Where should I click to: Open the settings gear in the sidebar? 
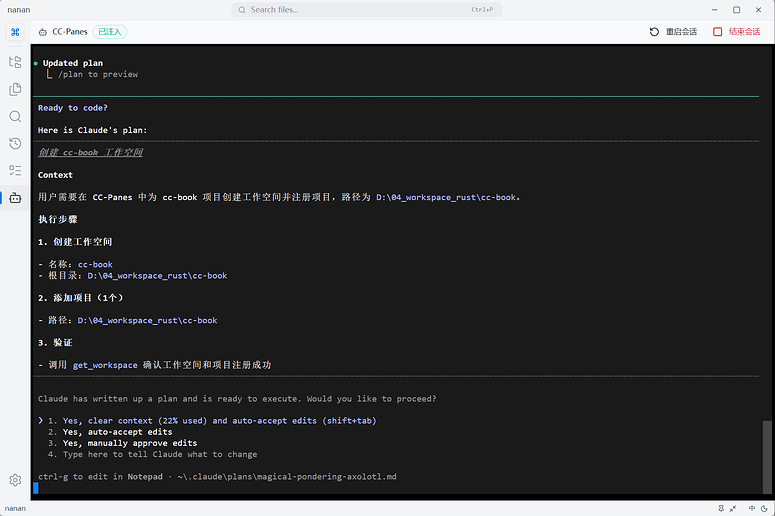pyautogui.click(x=15, y=480)
